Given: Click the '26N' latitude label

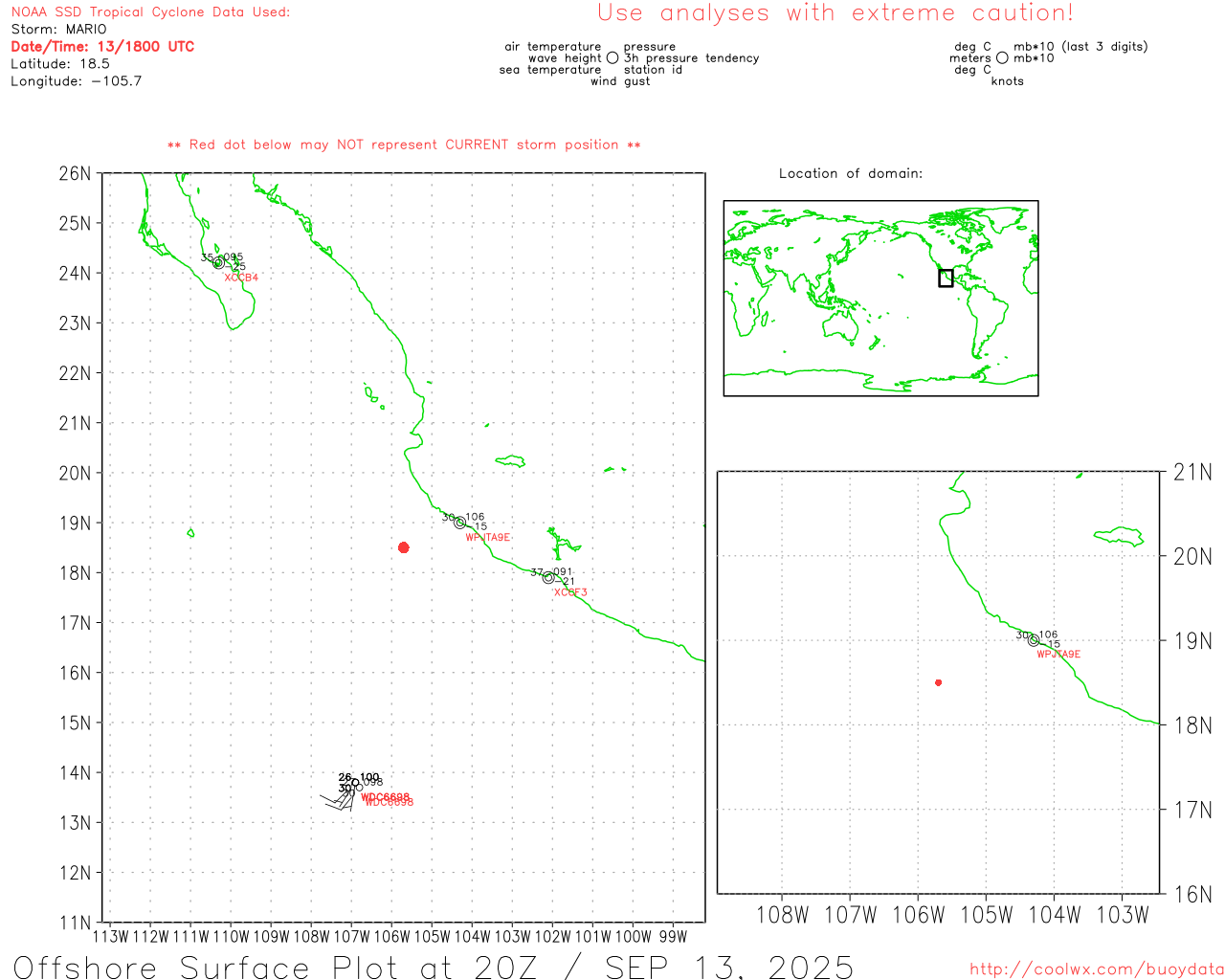Looking at the screenshot, I should tap(75, 173).
